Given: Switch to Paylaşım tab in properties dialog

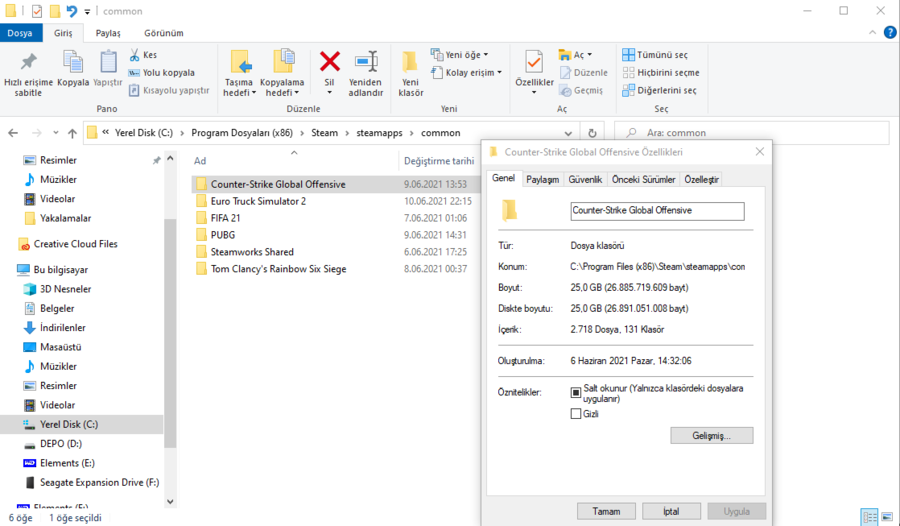Looking at the screenshot, I should (x=542, y=180).
